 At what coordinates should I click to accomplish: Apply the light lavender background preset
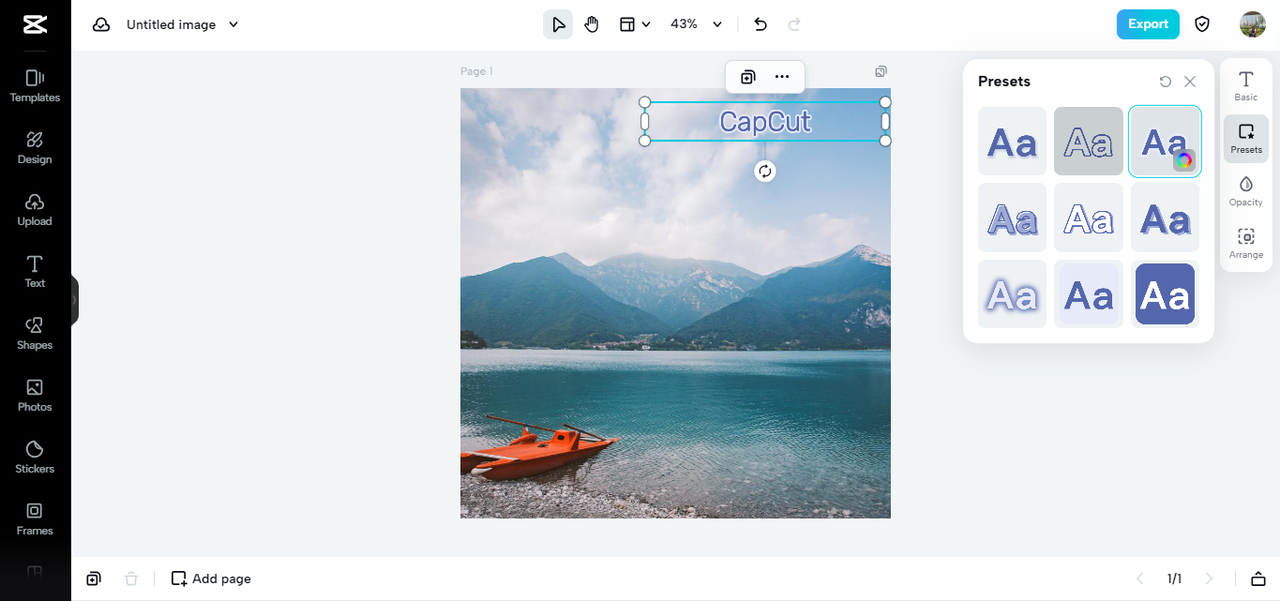pyautogui.click(x=1089, y=294)
